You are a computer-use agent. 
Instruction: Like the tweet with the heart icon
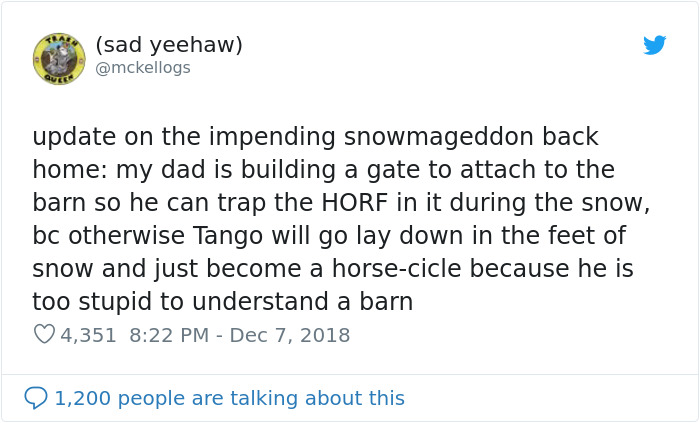44,335
